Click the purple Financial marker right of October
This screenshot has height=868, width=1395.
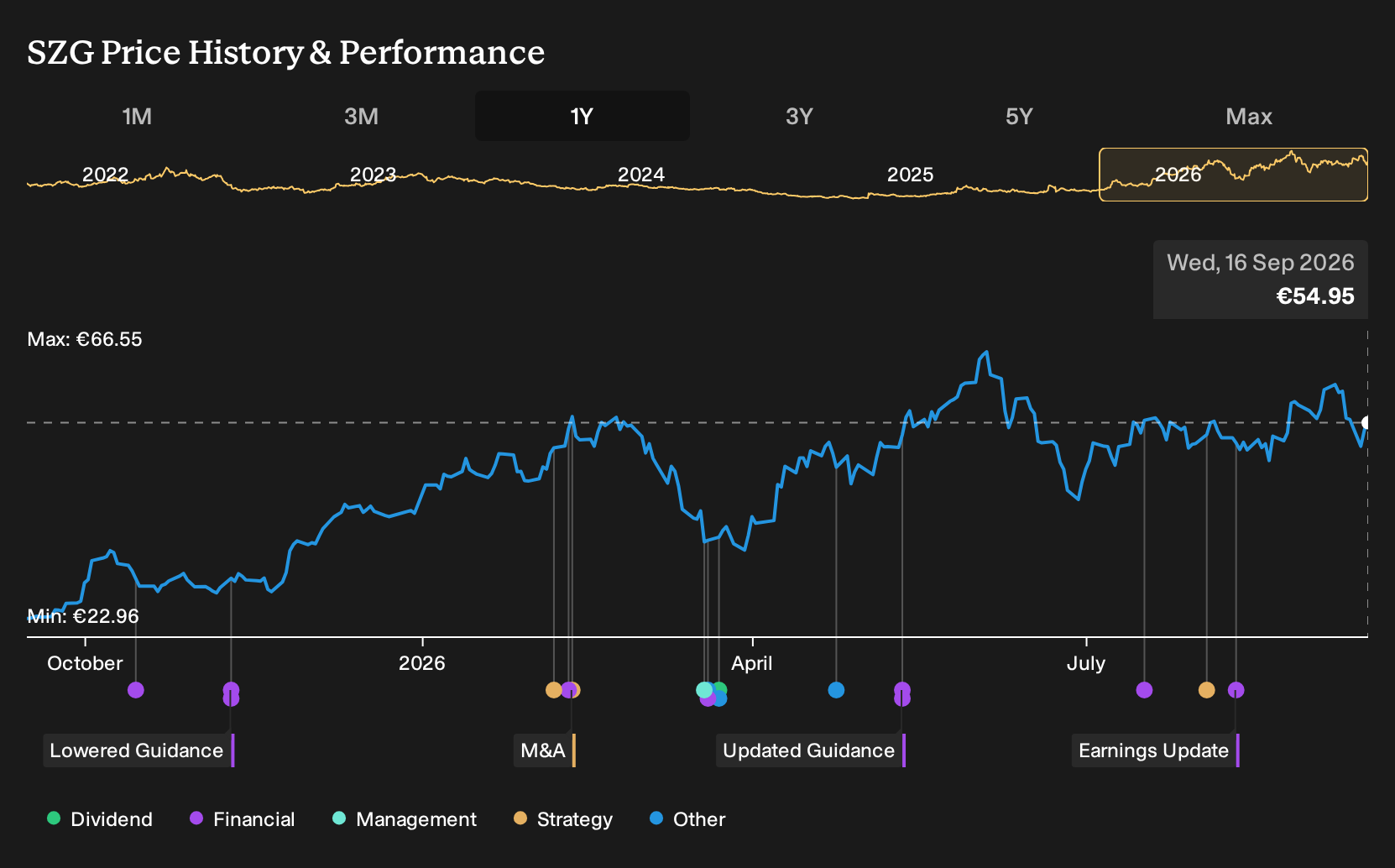(136, 690)
